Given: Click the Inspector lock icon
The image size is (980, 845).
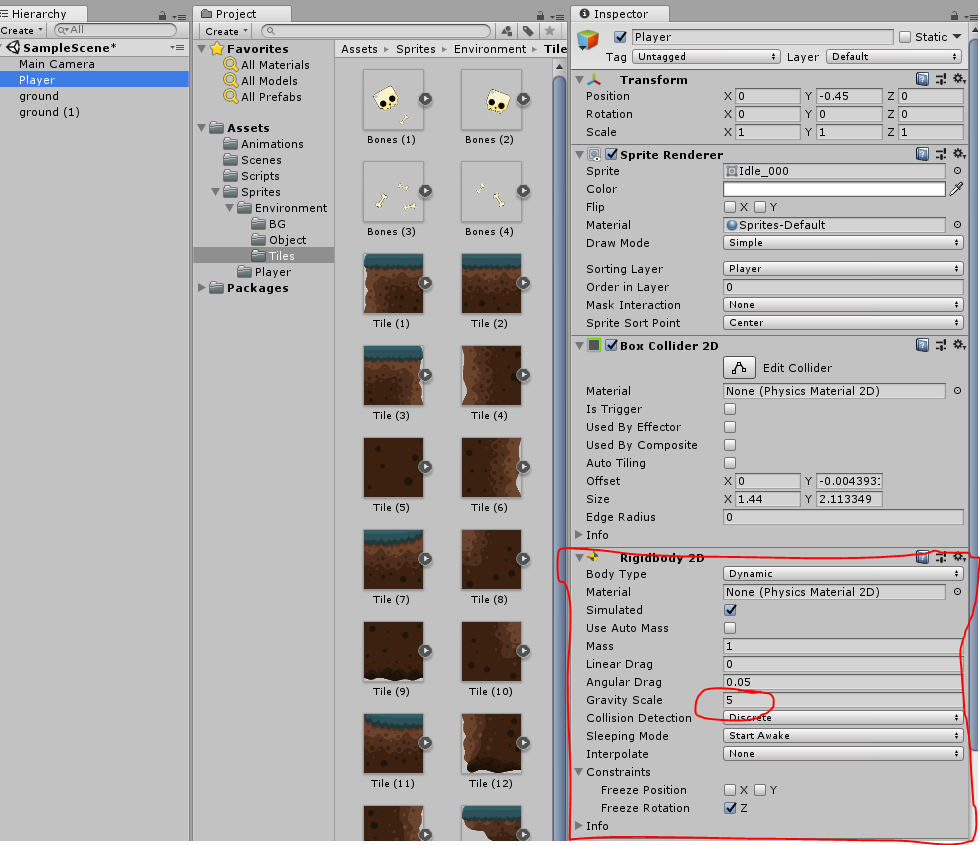Looking at the screenshot, I should [x=953, y=13].
